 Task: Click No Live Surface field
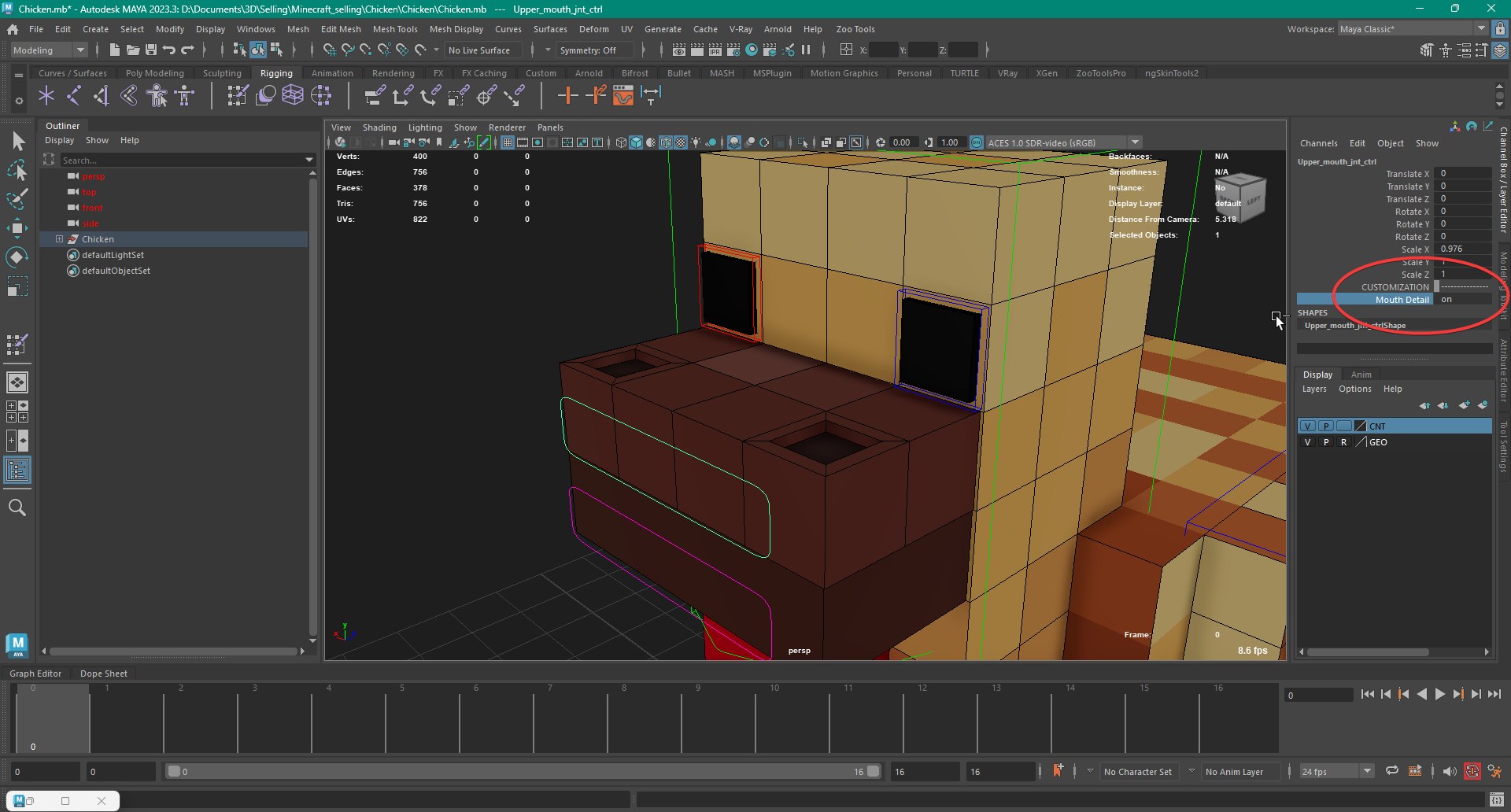coord(484,50)
